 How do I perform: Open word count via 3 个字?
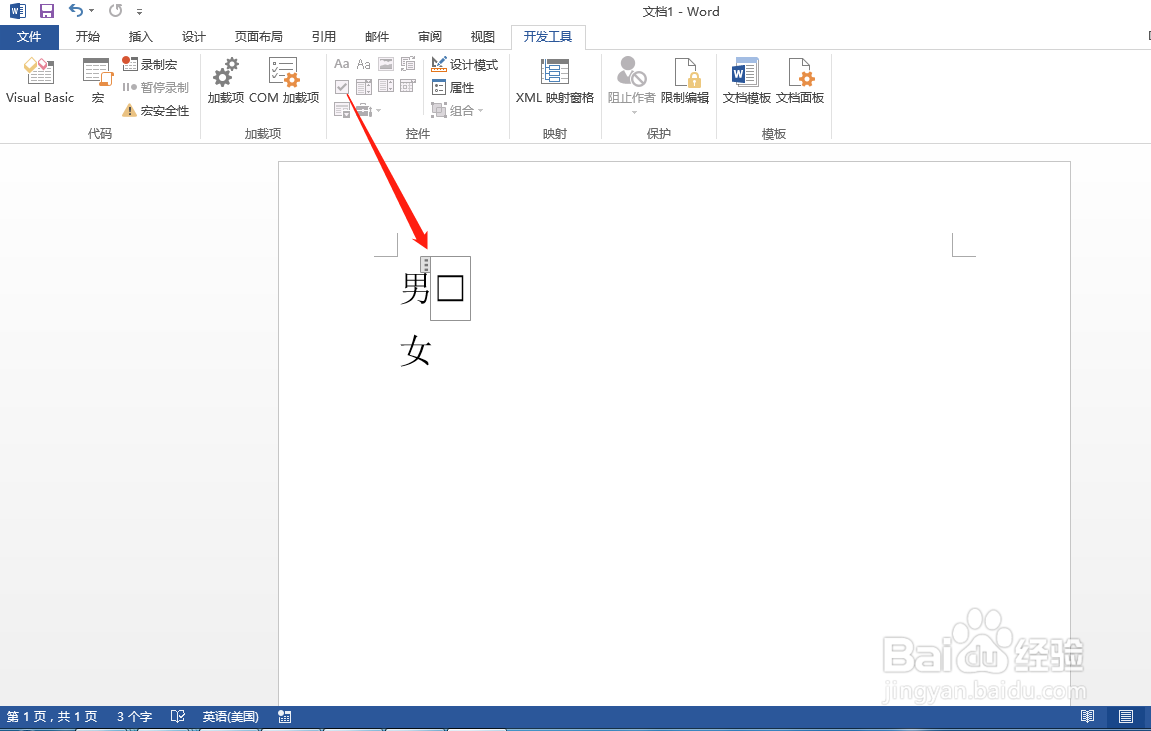(x=134, y=716)
